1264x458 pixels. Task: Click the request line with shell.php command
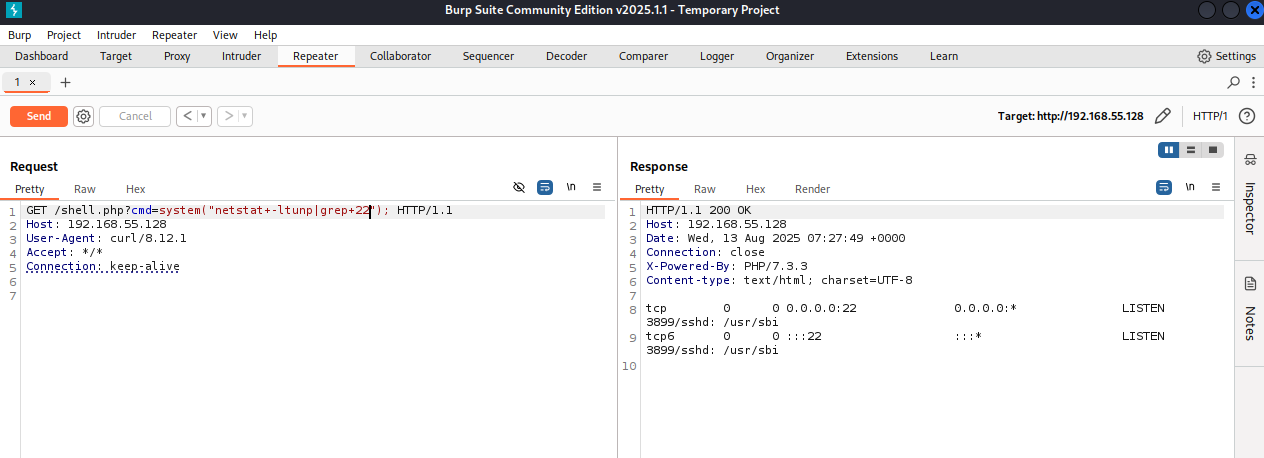click(240, 211)
